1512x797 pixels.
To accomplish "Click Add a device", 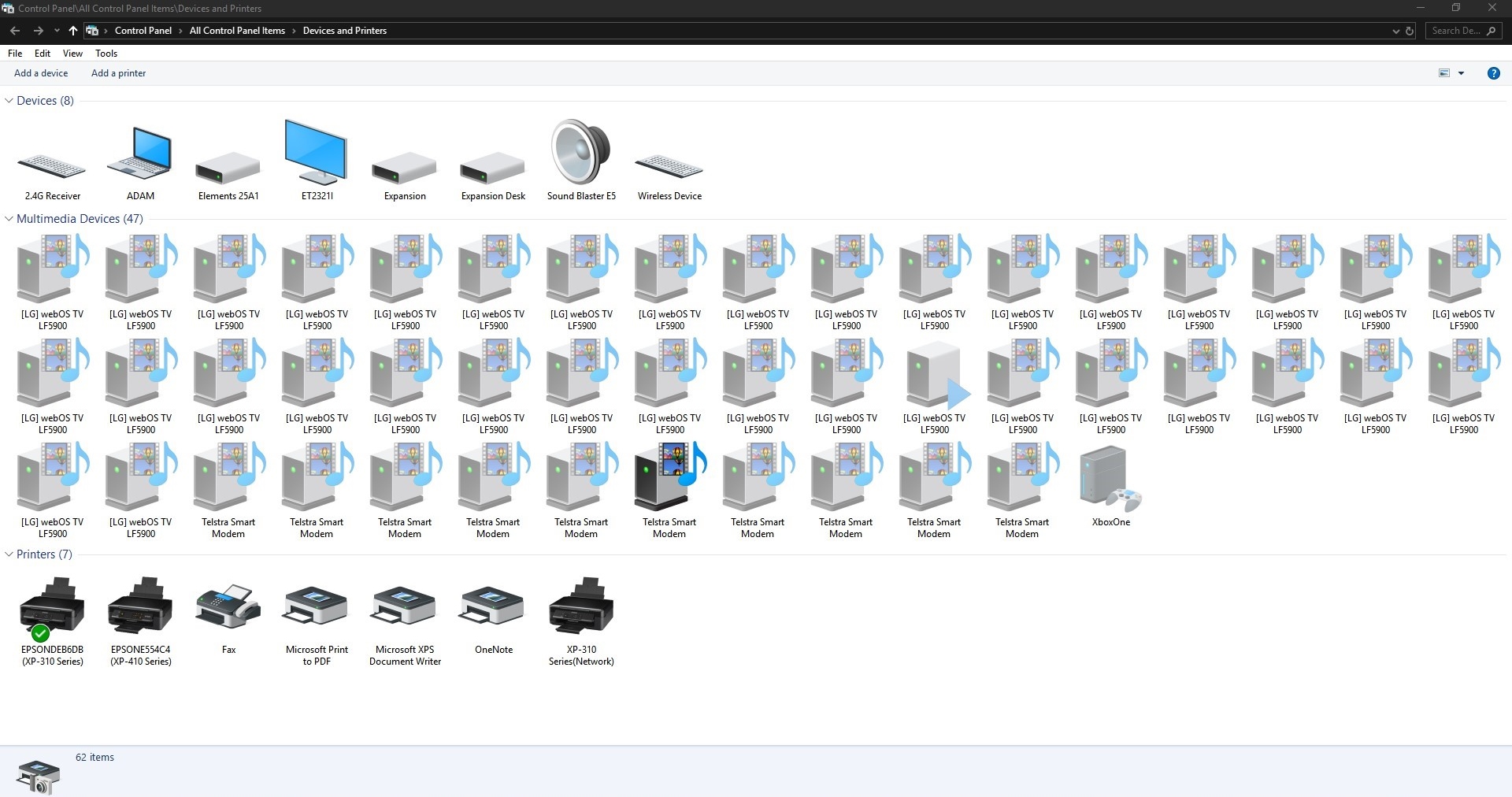I will tap(41, 73).
